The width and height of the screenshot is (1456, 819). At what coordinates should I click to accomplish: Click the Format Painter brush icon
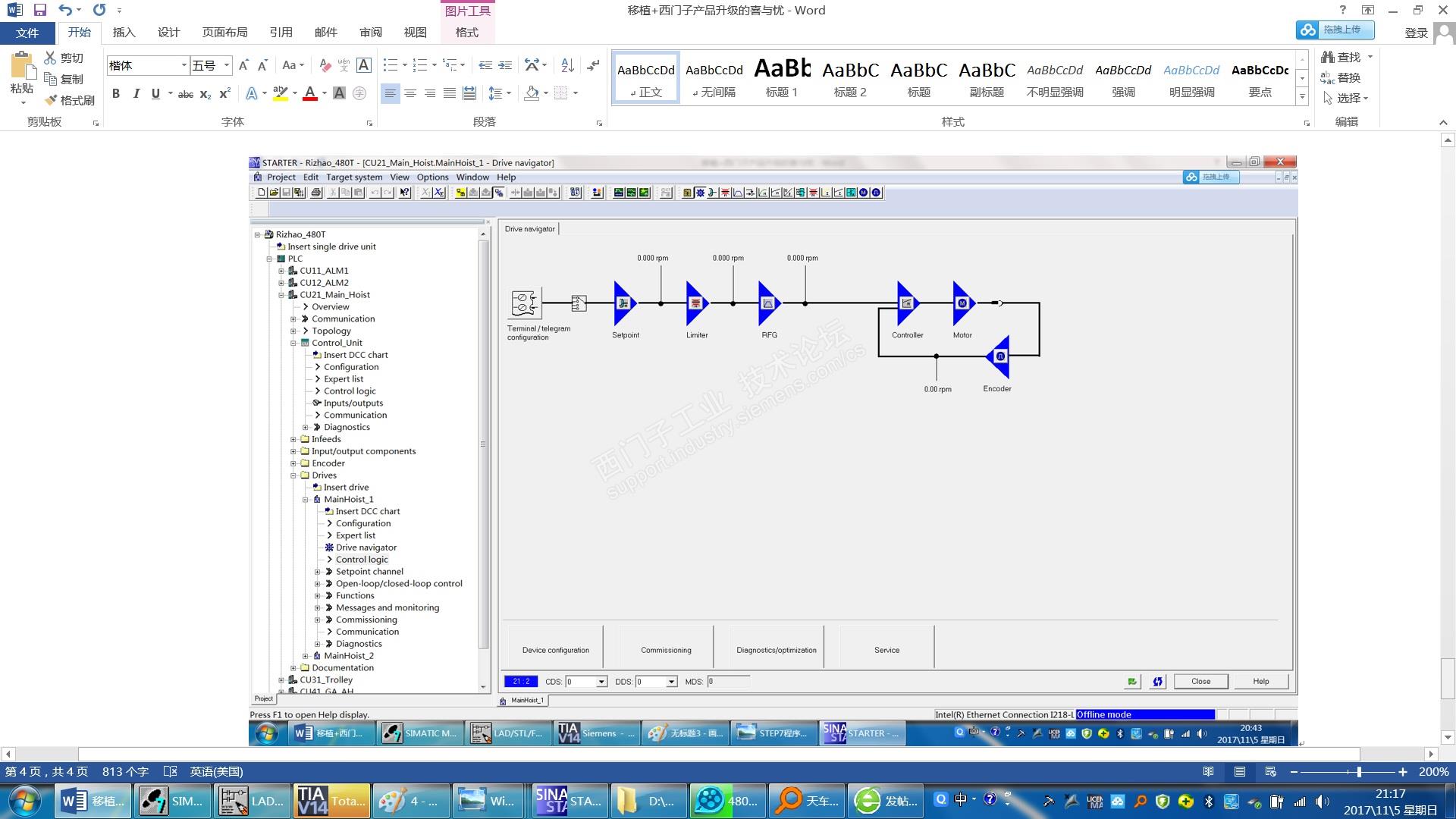52,100
